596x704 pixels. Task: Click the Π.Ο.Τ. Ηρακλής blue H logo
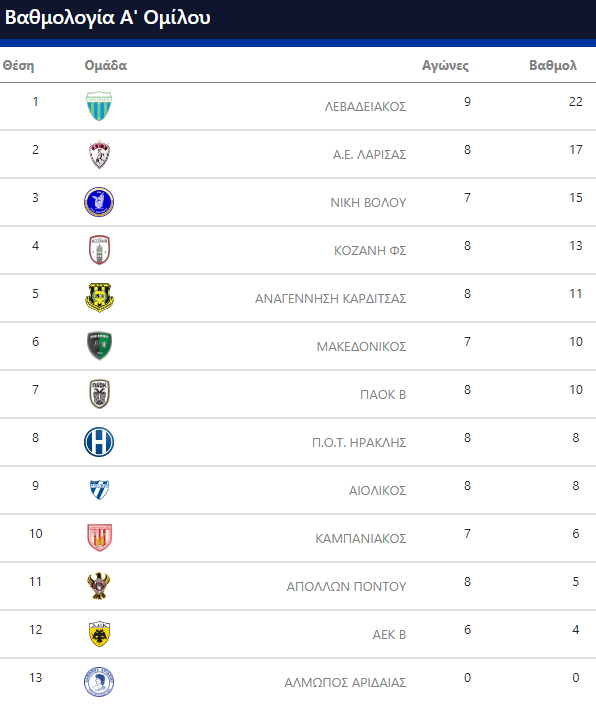[x=99, y=442]
